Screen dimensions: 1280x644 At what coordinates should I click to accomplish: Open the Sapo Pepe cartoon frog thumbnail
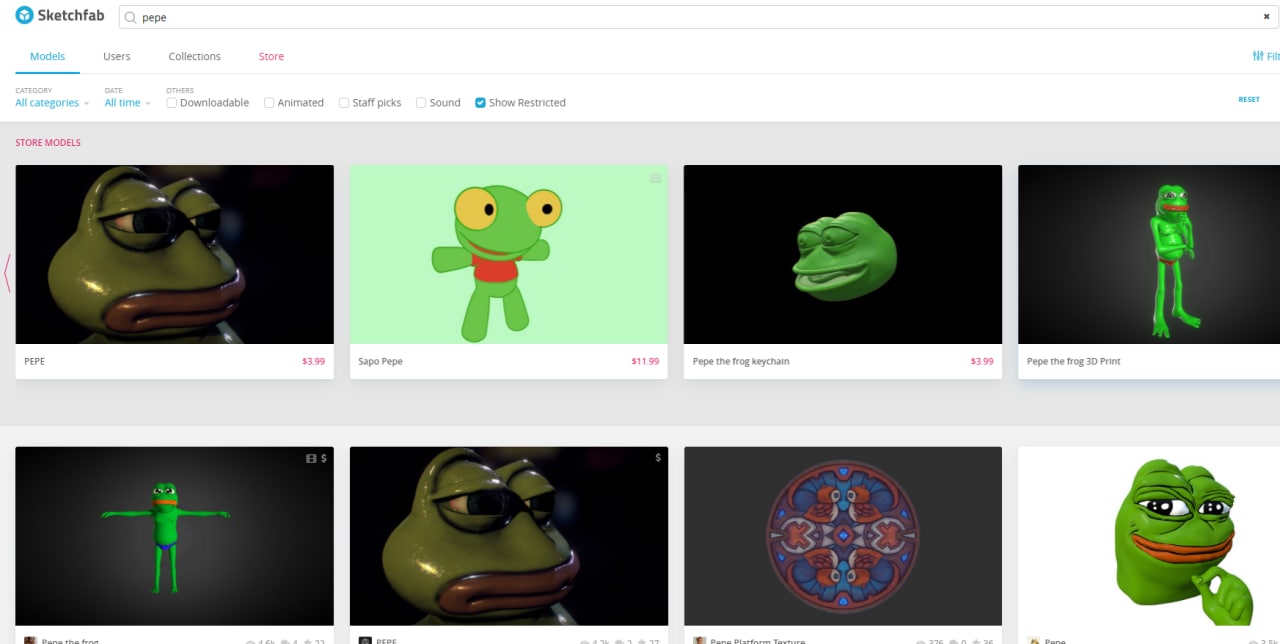point(509,254)
